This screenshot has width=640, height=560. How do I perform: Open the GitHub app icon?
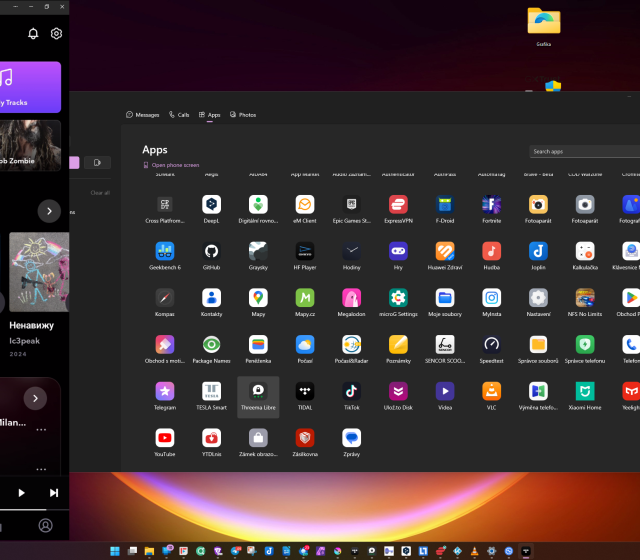[211, 251]
